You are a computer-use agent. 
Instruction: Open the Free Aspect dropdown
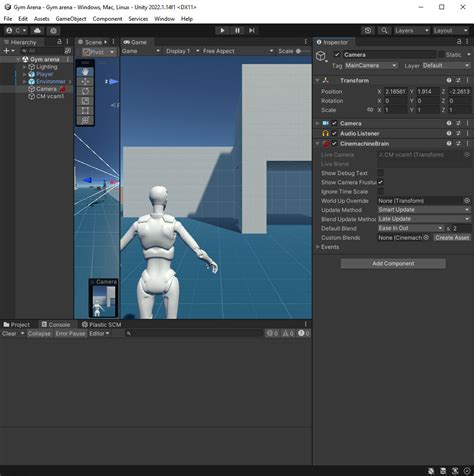click(238, 51)
